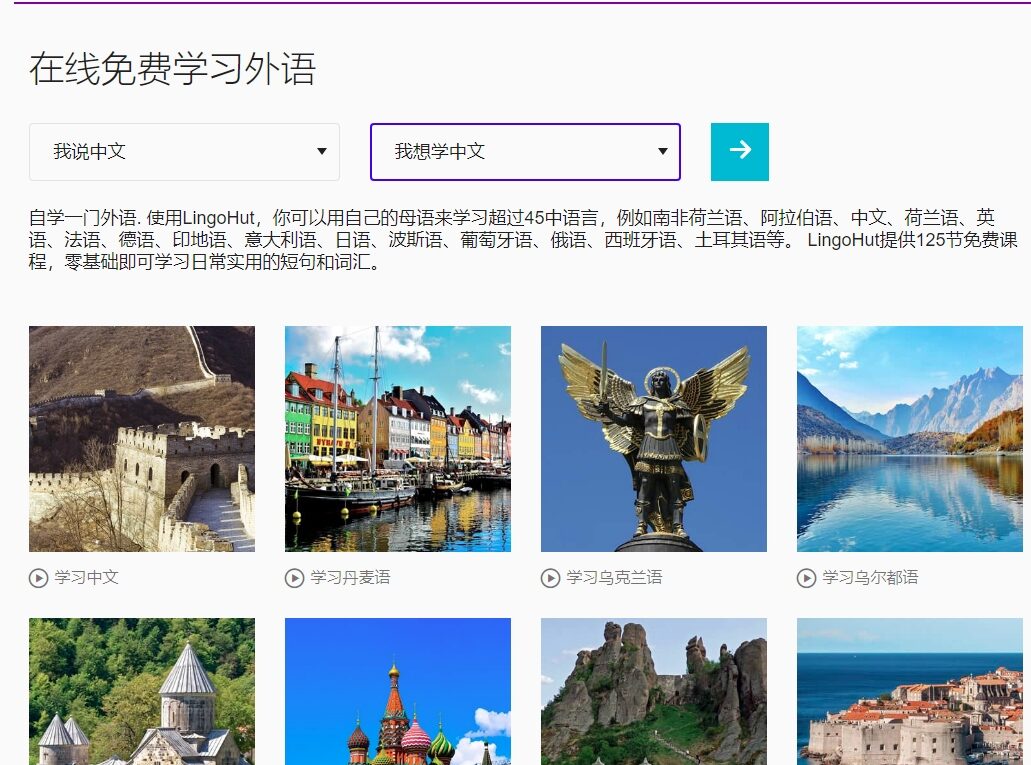Open the 我说中文 language dropdown
1031x765 pixels.
pos(184,152)
